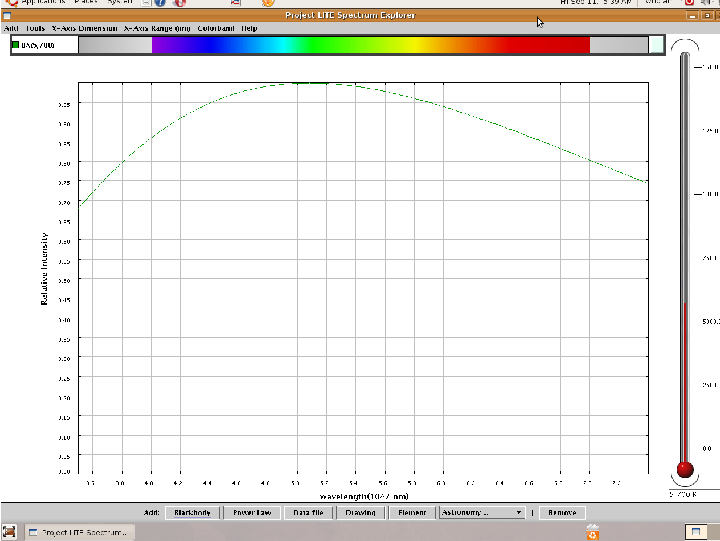This screenshot has height=541, width=720.
Task: Open the X-Axis Range menu
Action: coord(156,28)
